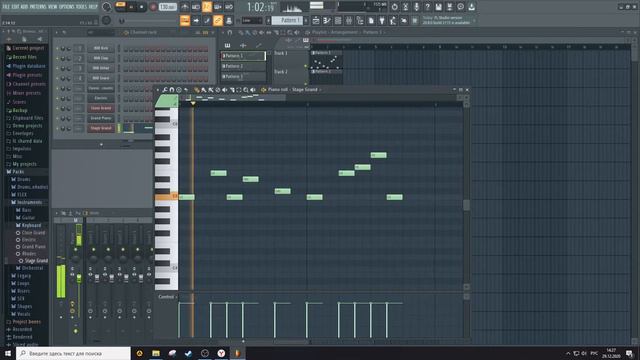Click the undo history icon
Image resolution: width=640 pixels, height=360 pixels.
(394, 7)
